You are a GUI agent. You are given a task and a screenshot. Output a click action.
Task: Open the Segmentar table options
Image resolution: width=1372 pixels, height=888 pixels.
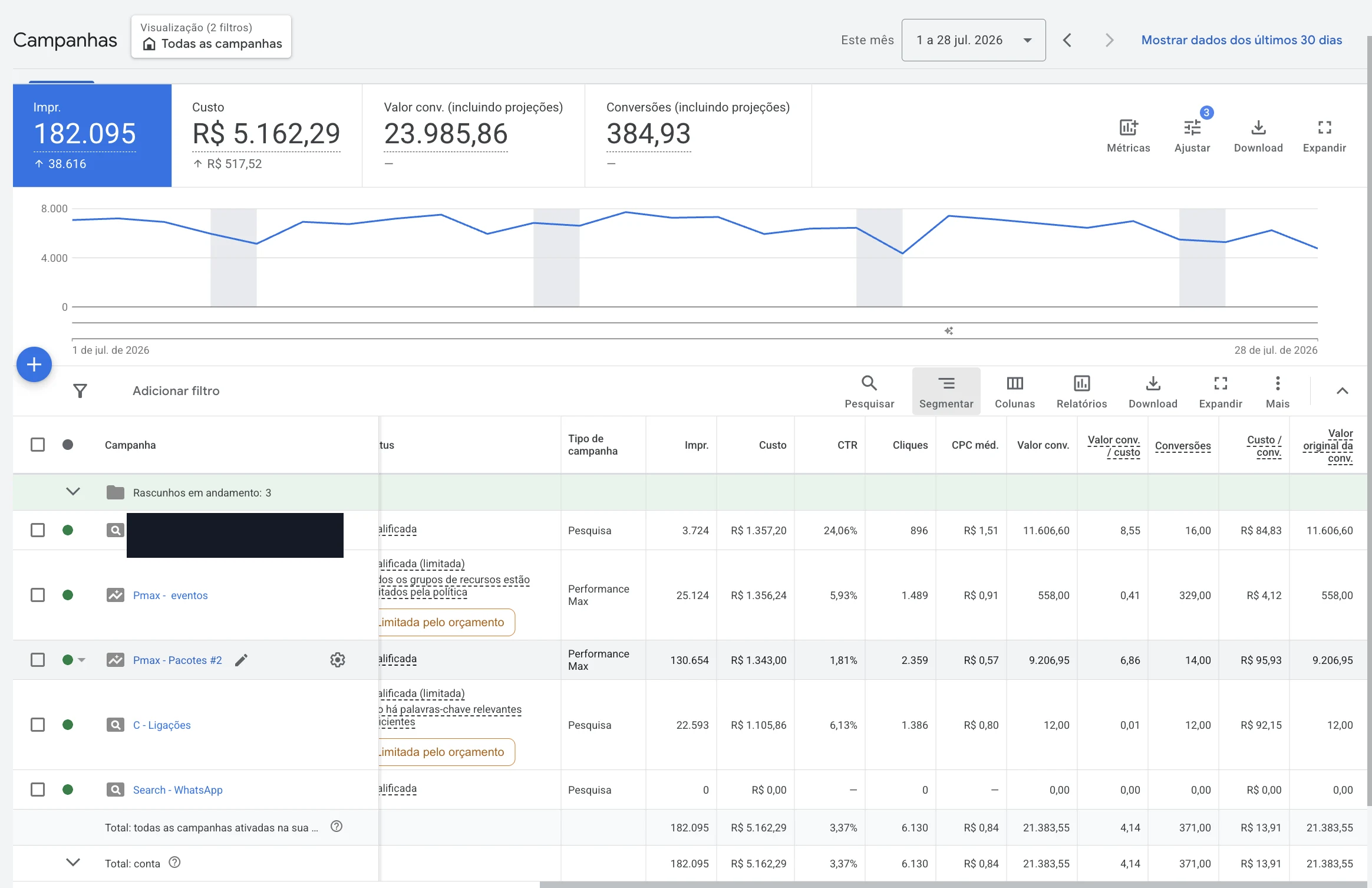click(946, 392)
